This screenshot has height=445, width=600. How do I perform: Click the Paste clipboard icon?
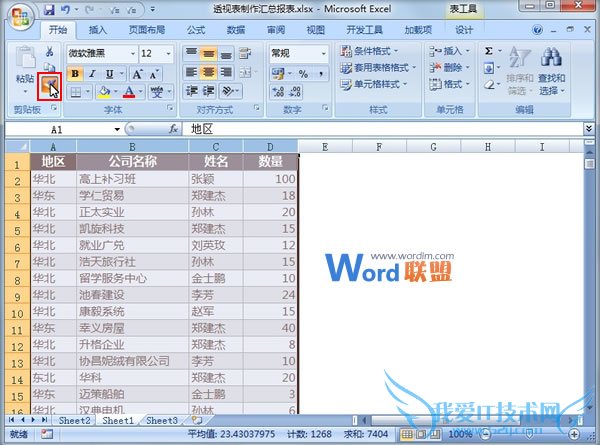click(25, 57)
